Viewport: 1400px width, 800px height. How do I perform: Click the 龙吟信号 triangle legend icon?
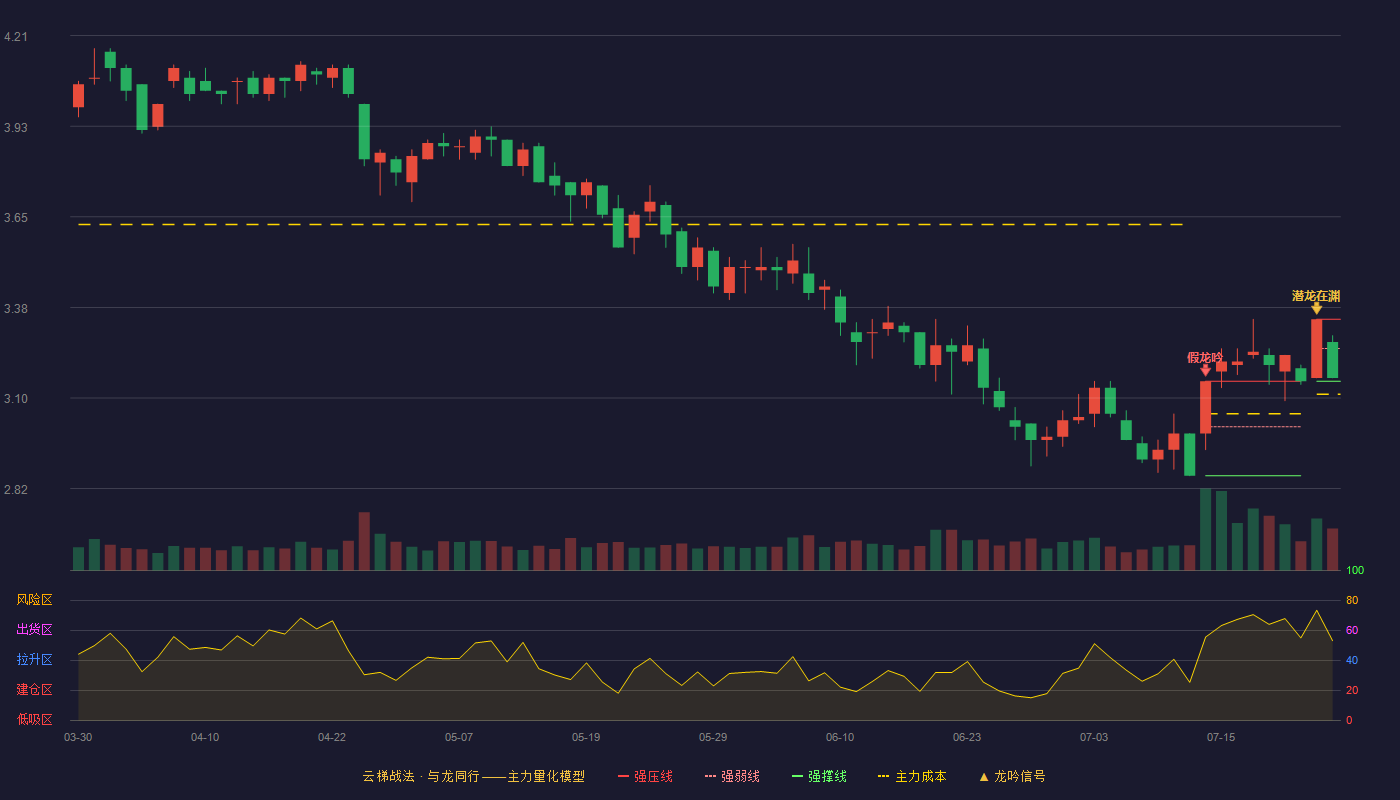984,776
